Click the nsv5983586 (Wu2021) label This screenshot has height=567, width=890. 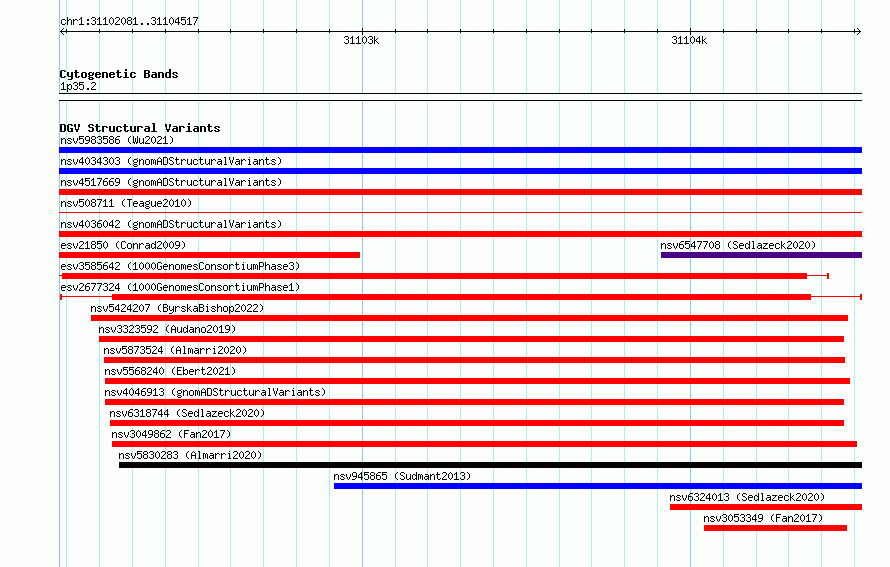(x=117, y=140)
